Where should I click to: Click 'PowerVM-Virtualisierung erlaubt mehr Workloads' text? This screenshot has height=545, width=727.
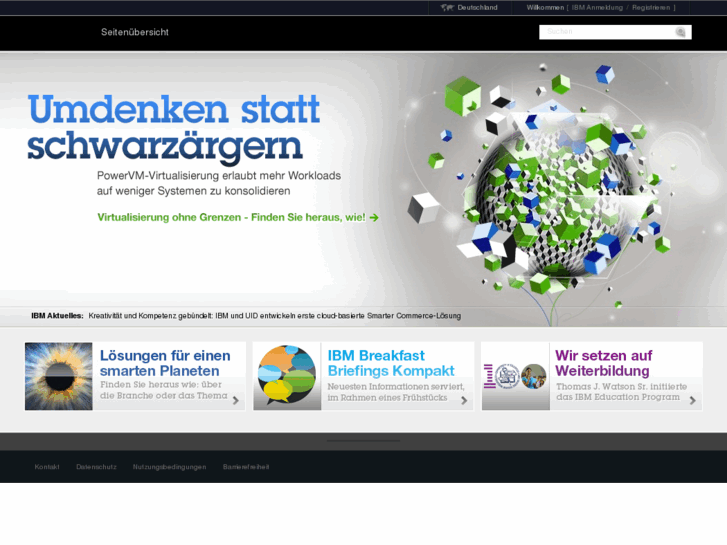click(x=219, y=176)
